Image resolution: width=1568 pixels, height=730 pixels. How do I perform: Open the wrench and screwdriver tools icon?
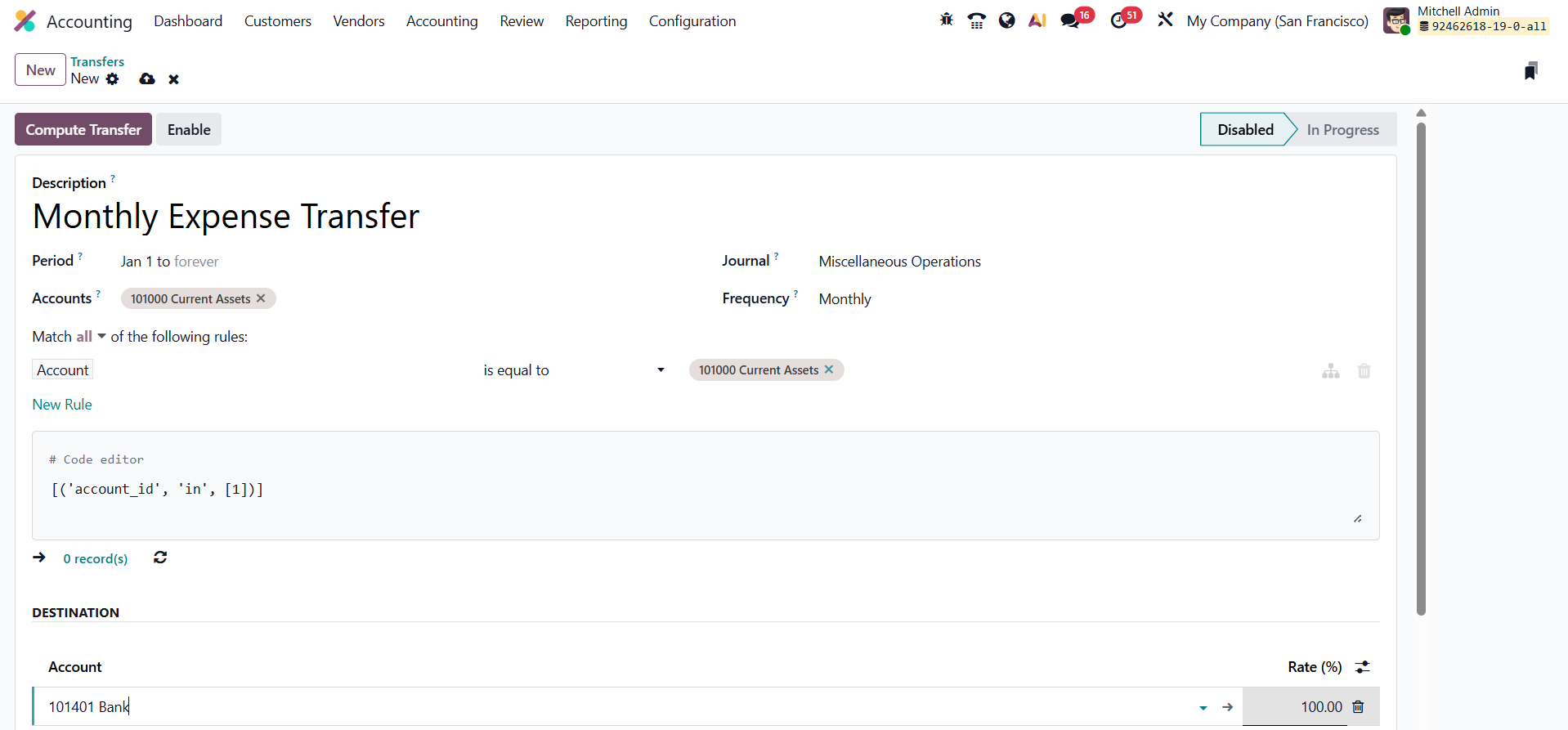point(1165,20)
